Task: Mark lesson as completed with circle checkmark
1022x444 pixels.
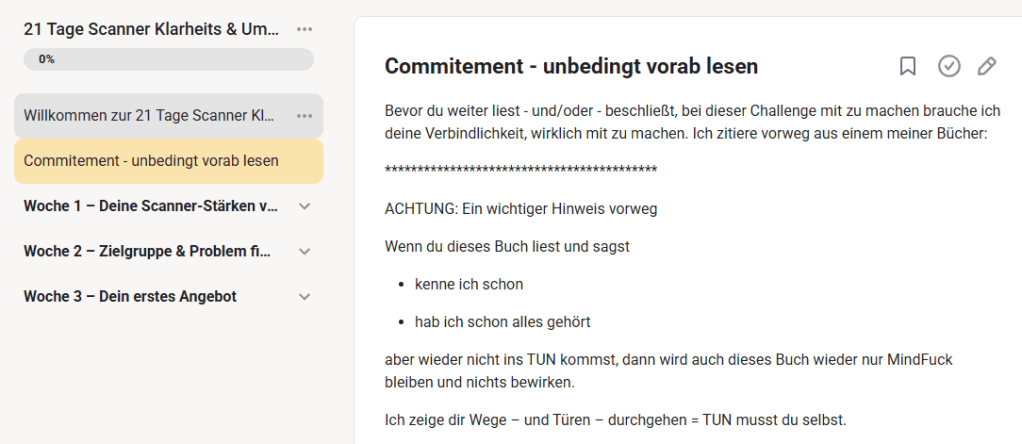Action: tap(948, 66)
